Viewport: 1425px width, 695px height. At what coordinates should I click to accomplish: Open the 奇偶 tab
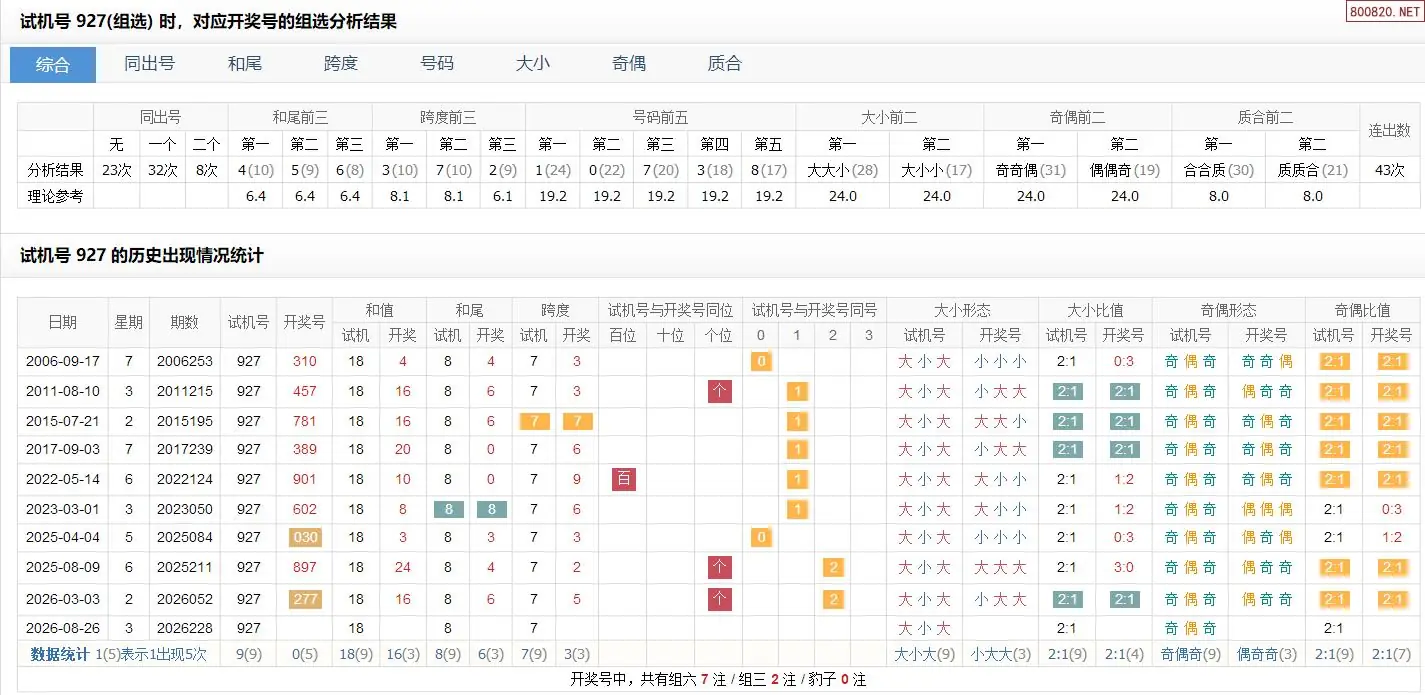click(629, 63)
